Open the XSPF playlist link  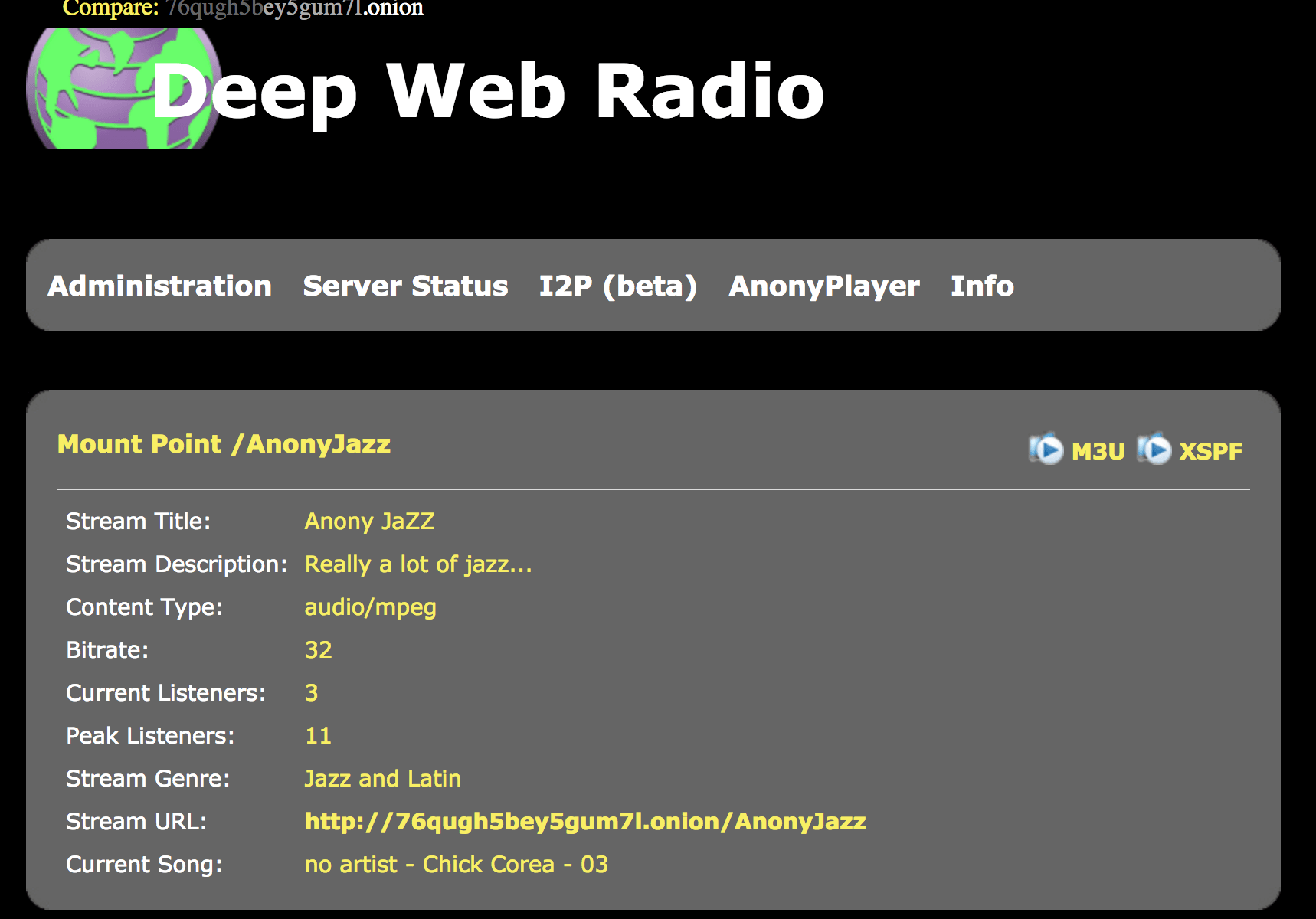click(x=1210, y=451)
